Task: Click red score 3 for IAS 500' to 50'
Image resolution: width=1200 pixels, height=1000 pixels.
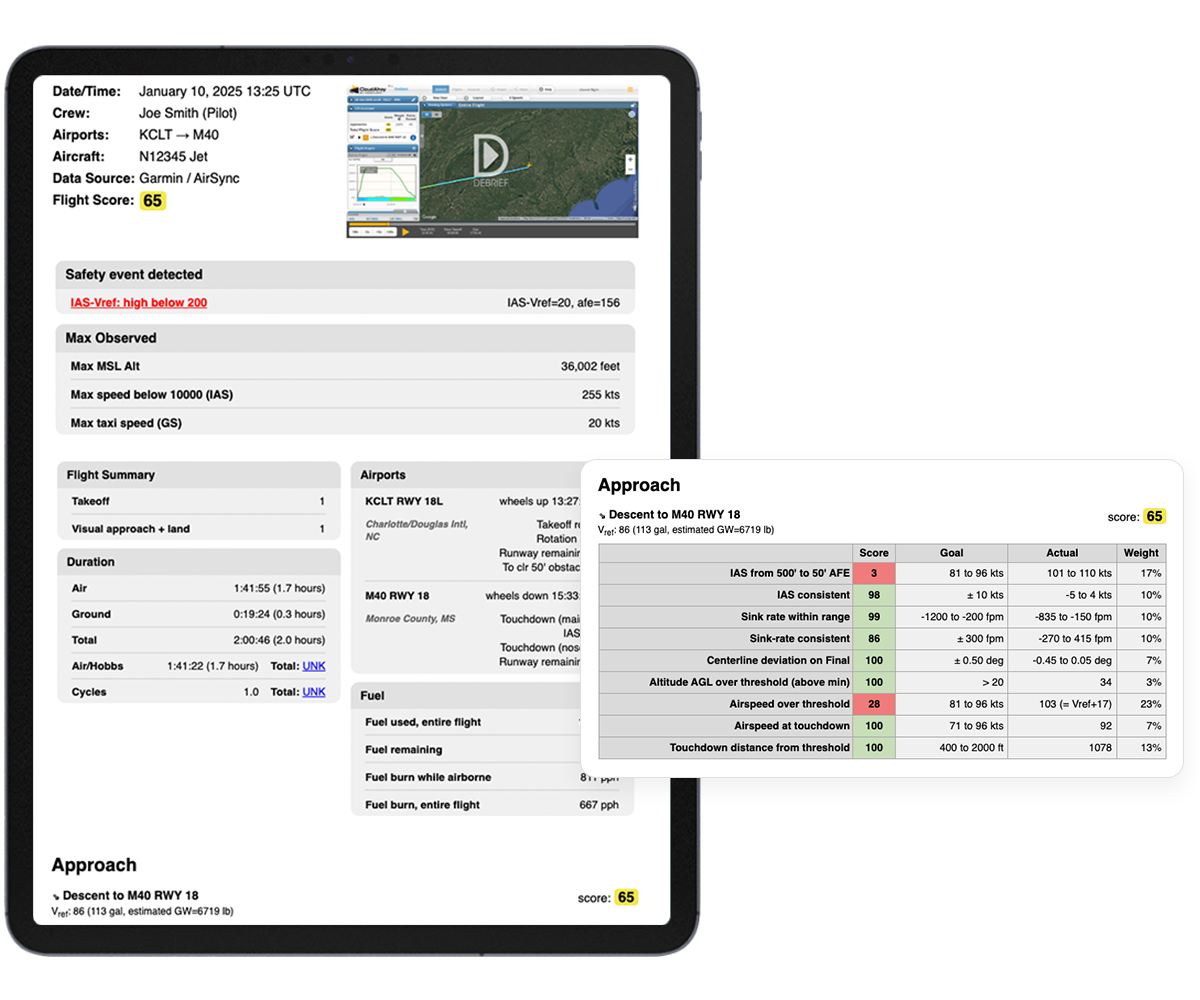Action: [x=873, y=573]
